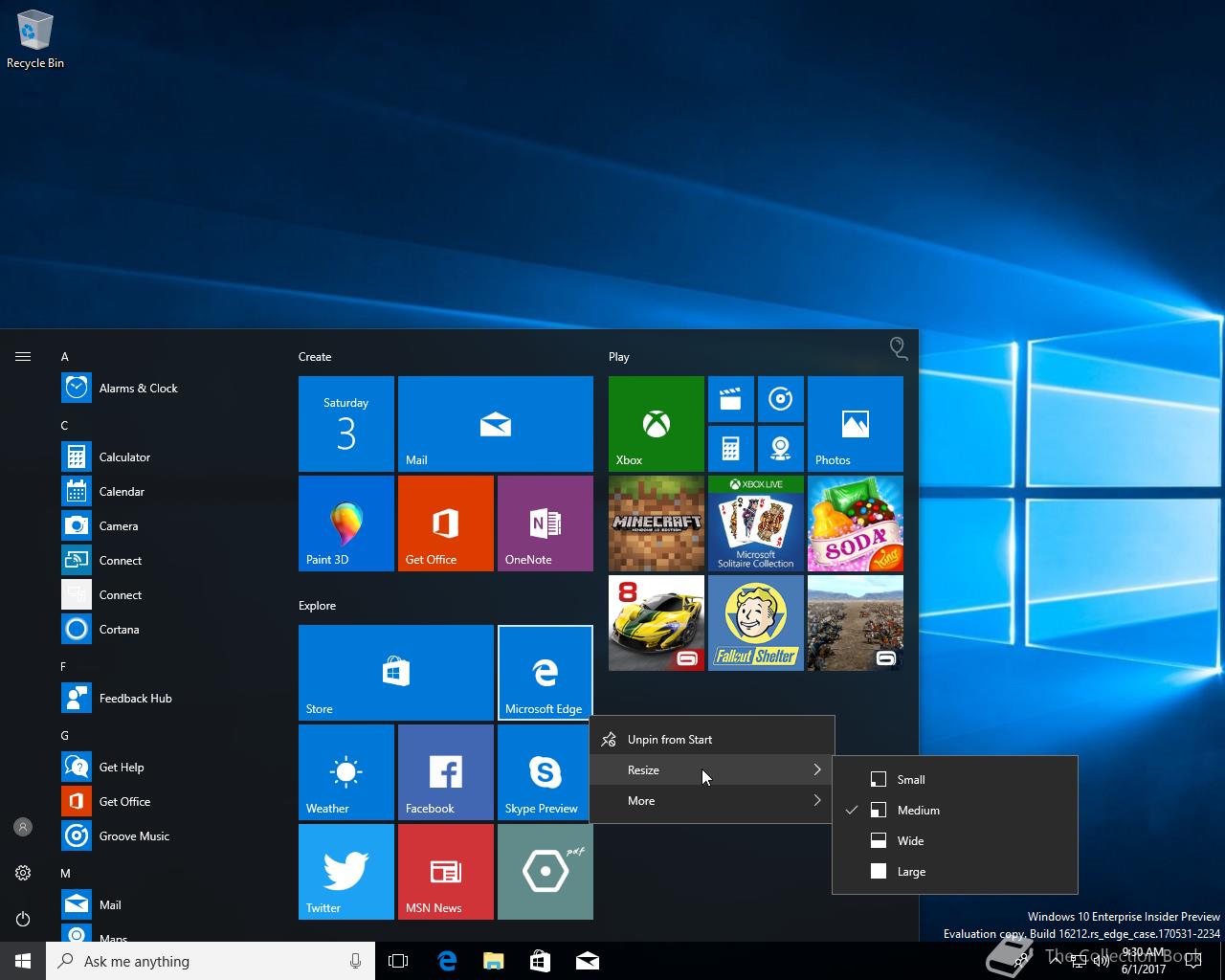Open the Microsoft Edge tile
1225x980 pixels.
546,673
